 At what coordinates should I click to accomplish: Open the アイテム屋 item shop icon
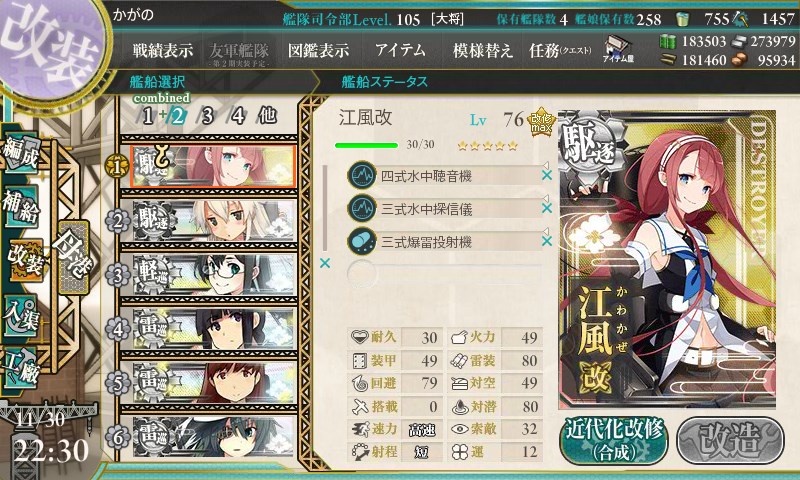(x=617, y=49)
